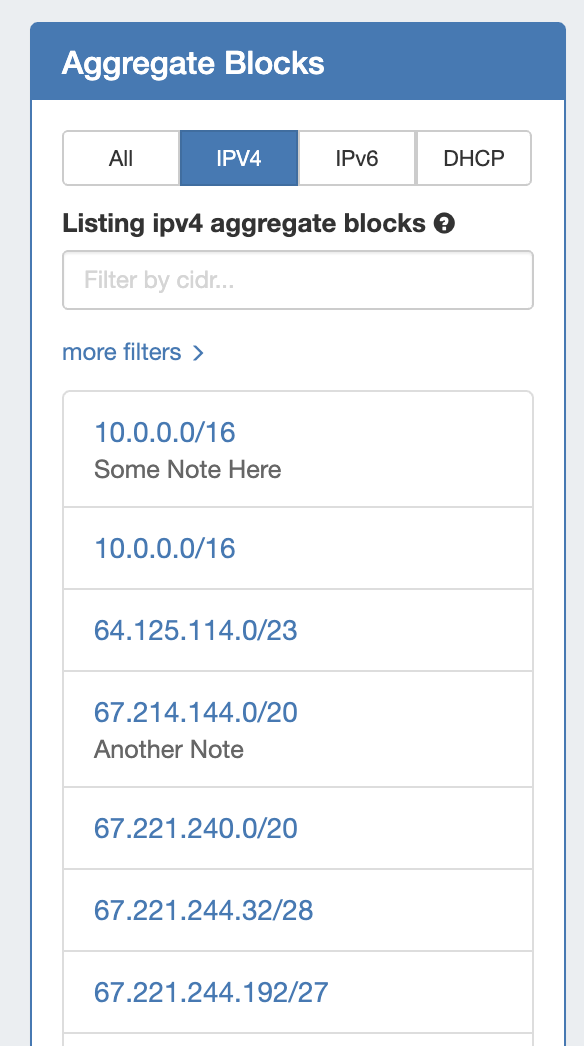This screenshot has height=1046, width=584.
Task: Select the IPV4 tab
Action: point(239,158)
